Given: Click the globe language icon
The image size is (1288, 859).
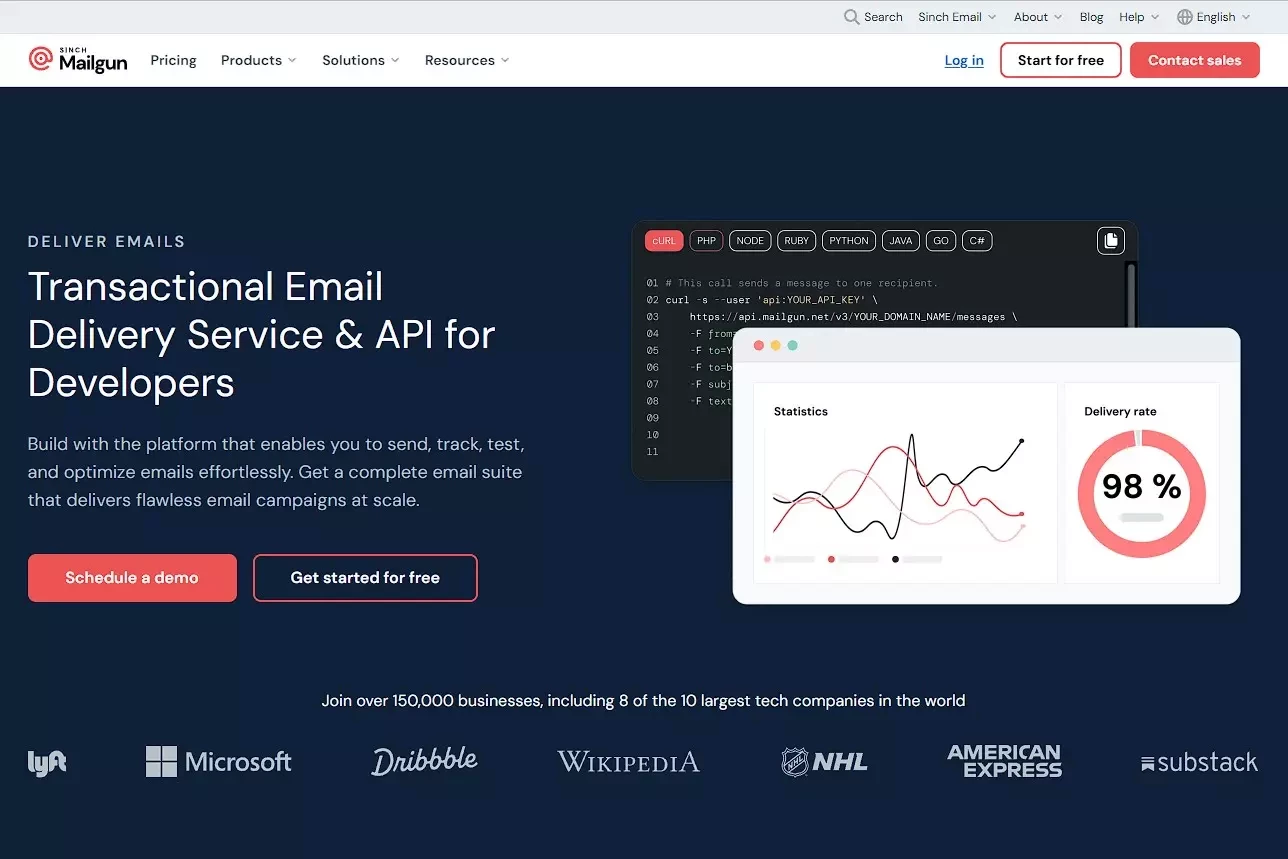Looking at the screenshot, I should coord(1184,17).
